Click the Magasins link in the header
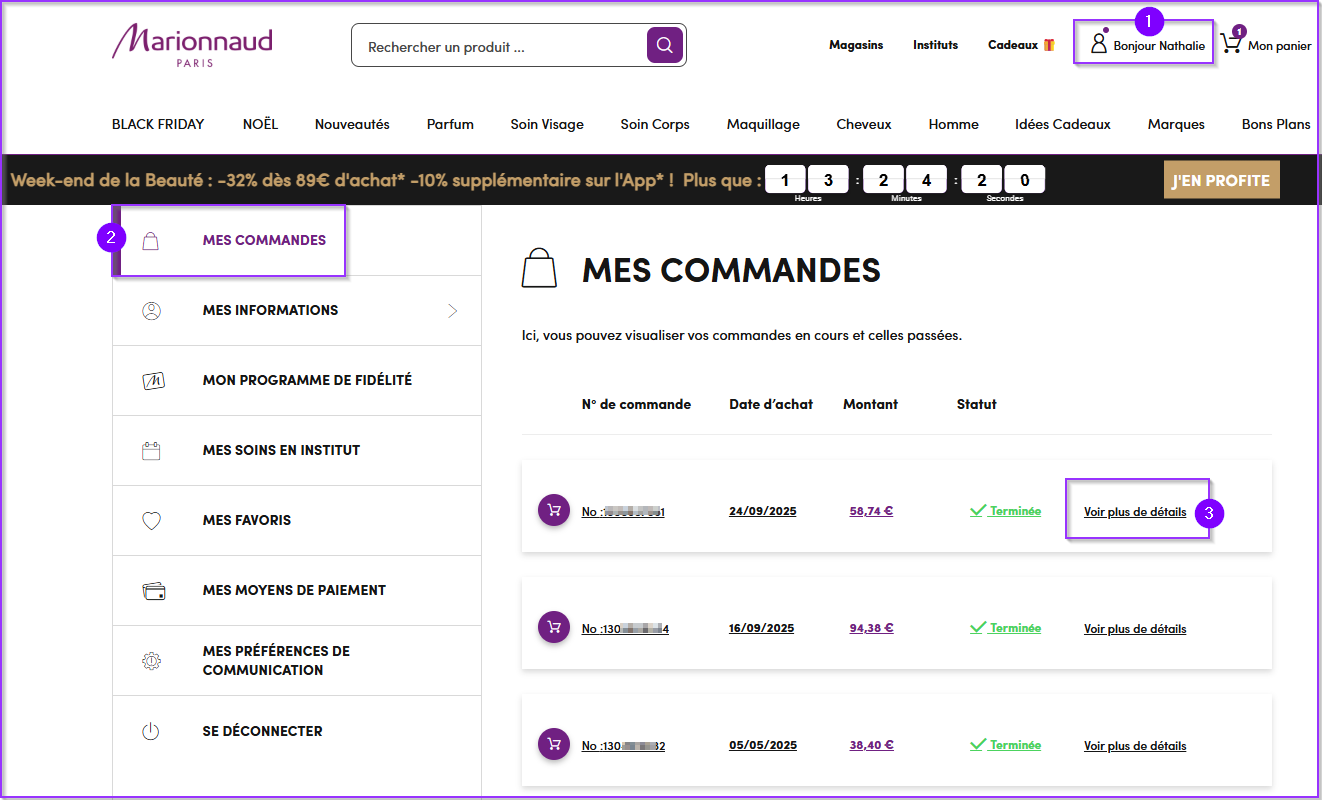Screen dimensions: 1322x800 855,45
